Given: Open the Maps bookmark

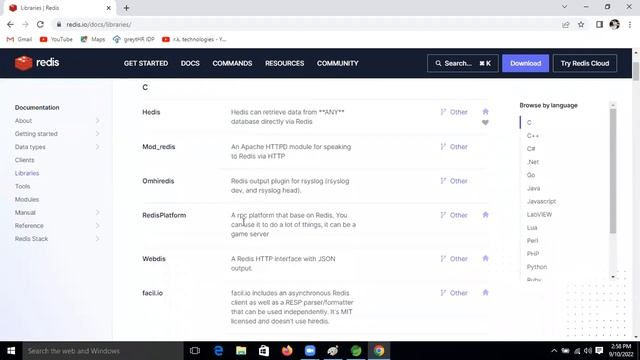Looking at the screenshot, I should click(93, 39).
